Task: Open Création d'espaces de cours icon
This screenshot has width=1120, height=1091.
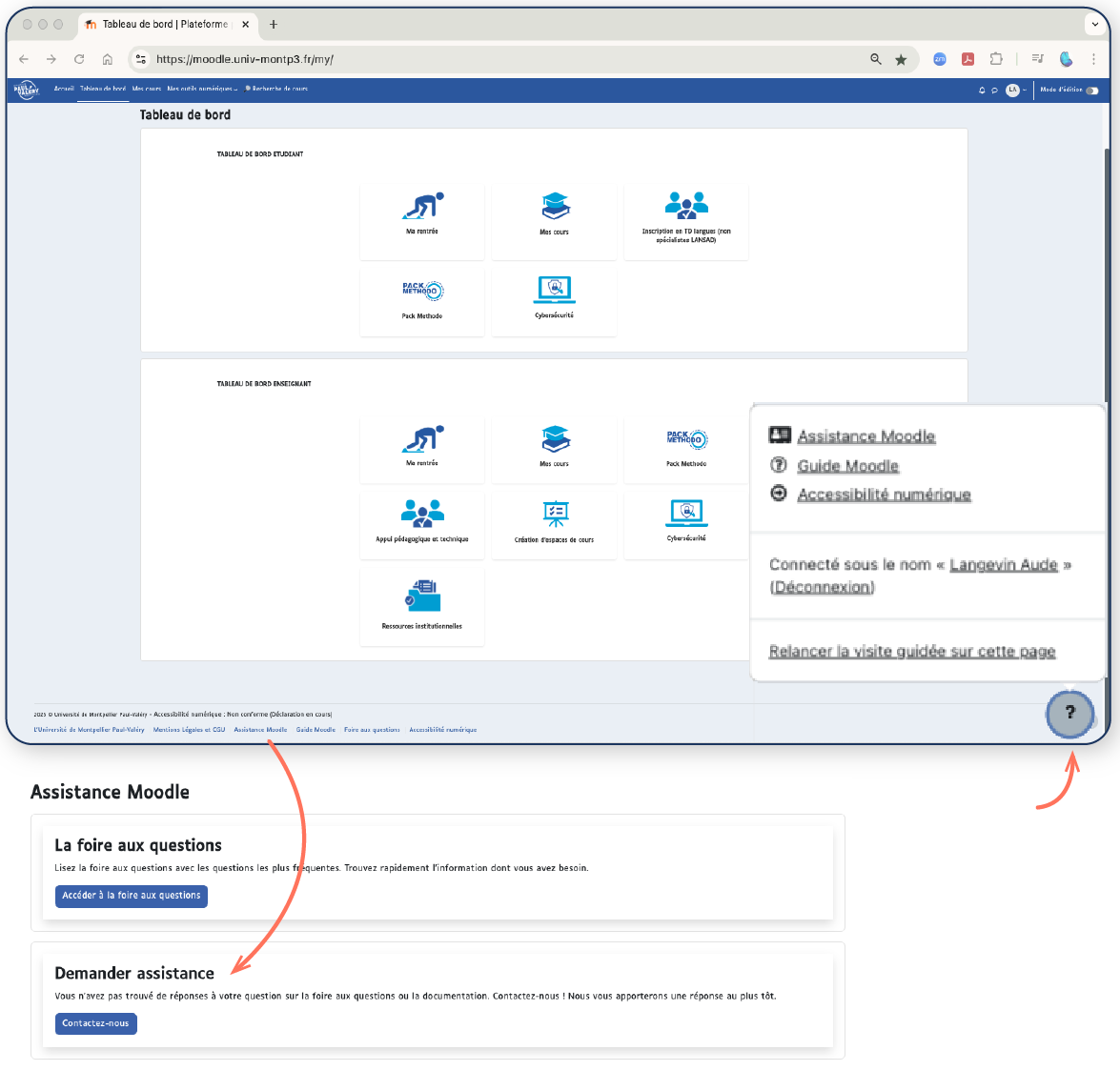Action: point(555,515)
